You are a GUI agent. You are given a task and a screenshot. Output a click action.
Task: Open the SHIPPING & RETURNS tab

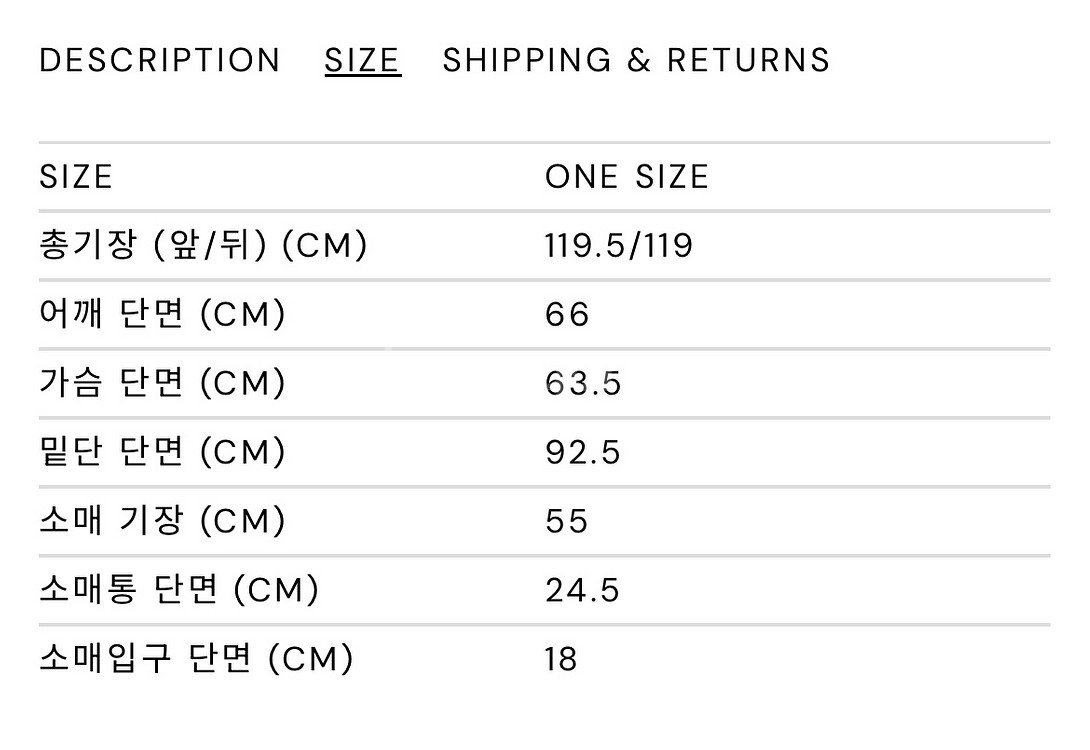[x=636, y=60]
